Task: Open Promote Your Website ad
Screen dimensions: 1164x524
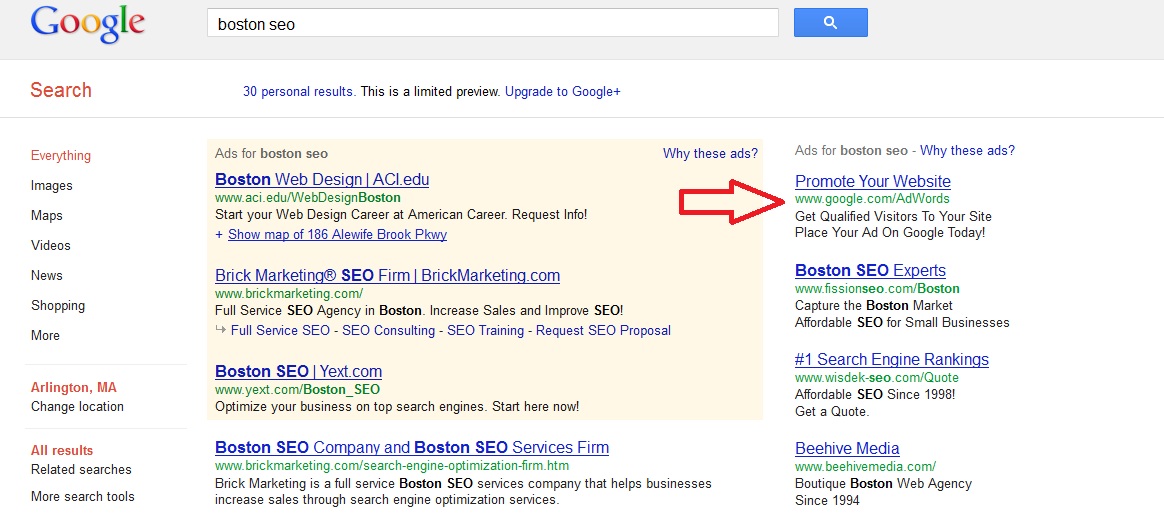Action: (873, 182)
